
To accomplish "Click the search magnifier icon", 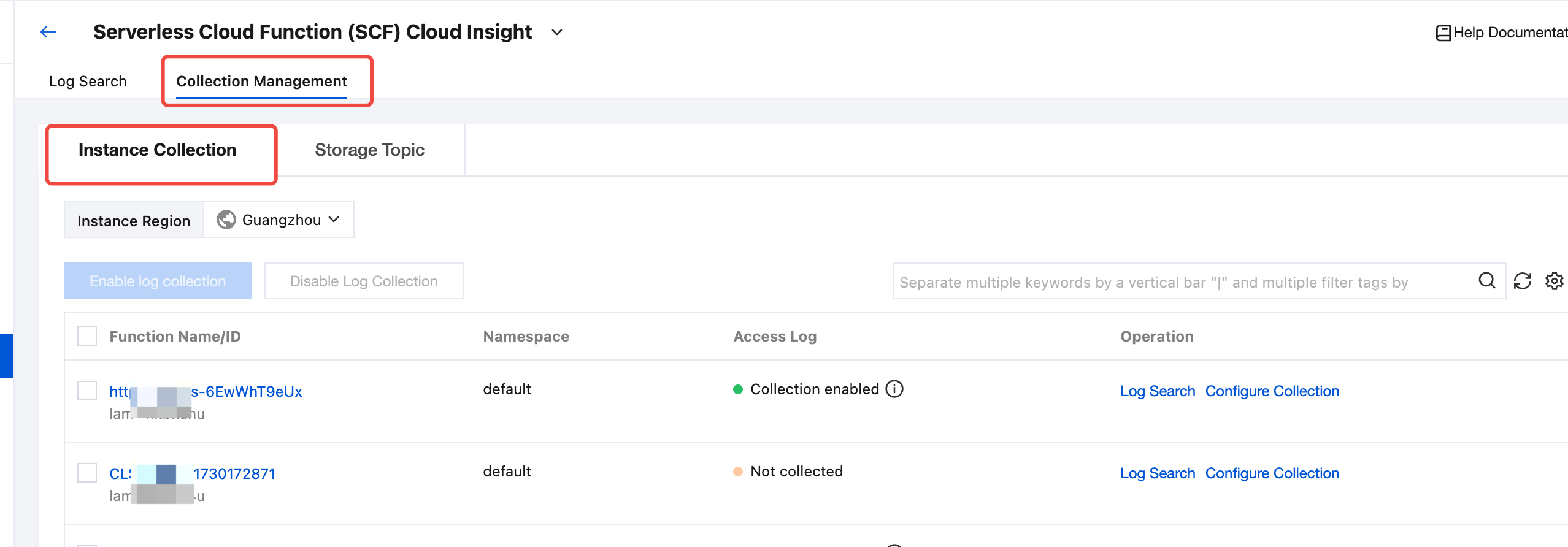I will (1486, 281).
